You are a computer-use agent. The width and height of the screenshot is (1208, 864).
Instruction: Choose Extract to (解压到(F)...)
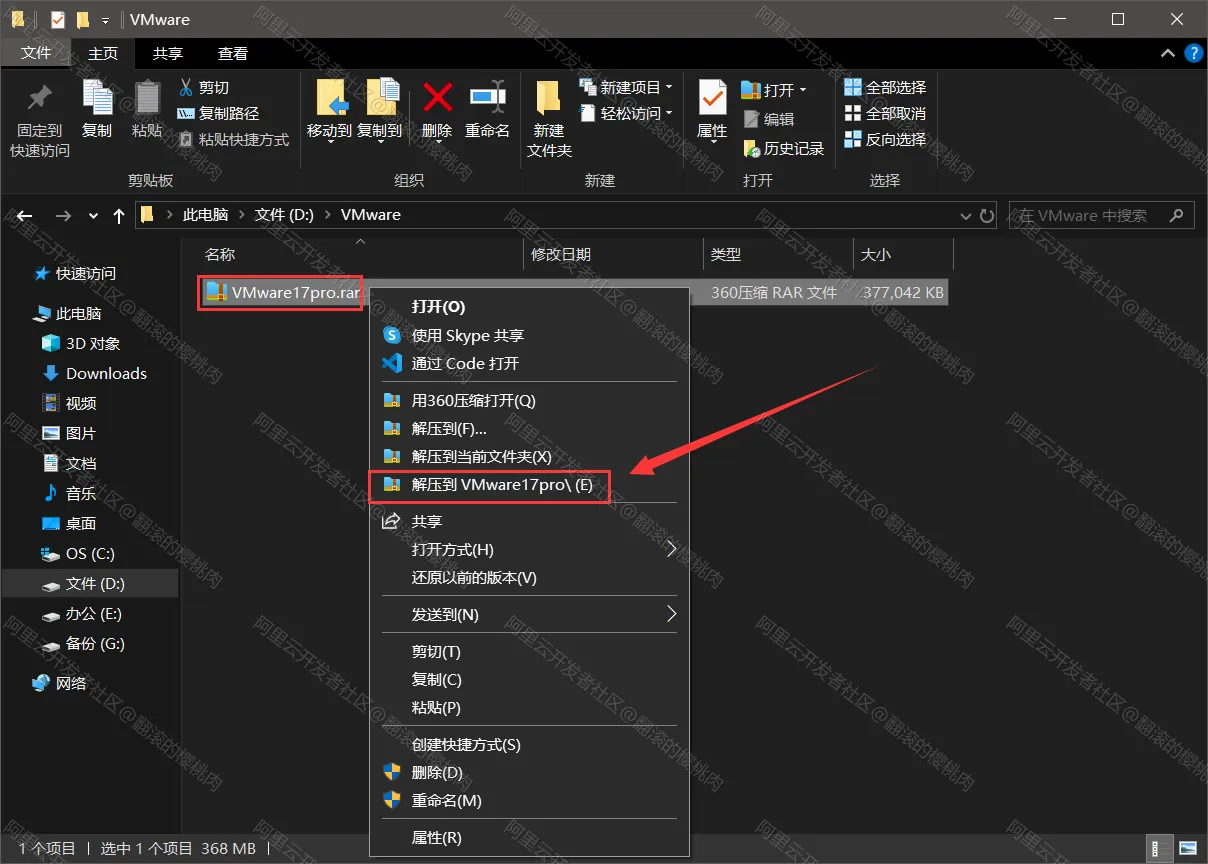[530, 428]
